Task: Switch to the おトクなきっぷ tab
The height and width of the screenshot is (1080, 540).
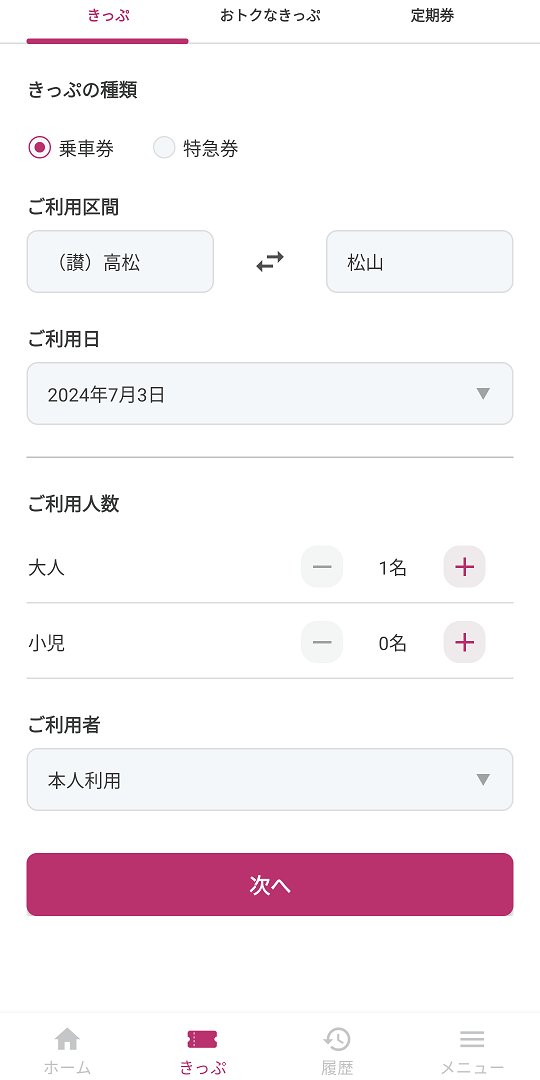Action: [270, 16]
